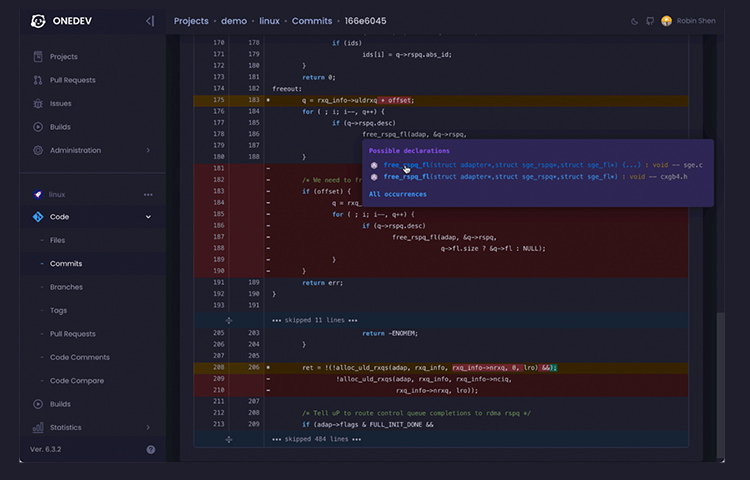Click demo breadcrumb link
The height and width of the screenshot is (480, 750).
click(234, 21)
